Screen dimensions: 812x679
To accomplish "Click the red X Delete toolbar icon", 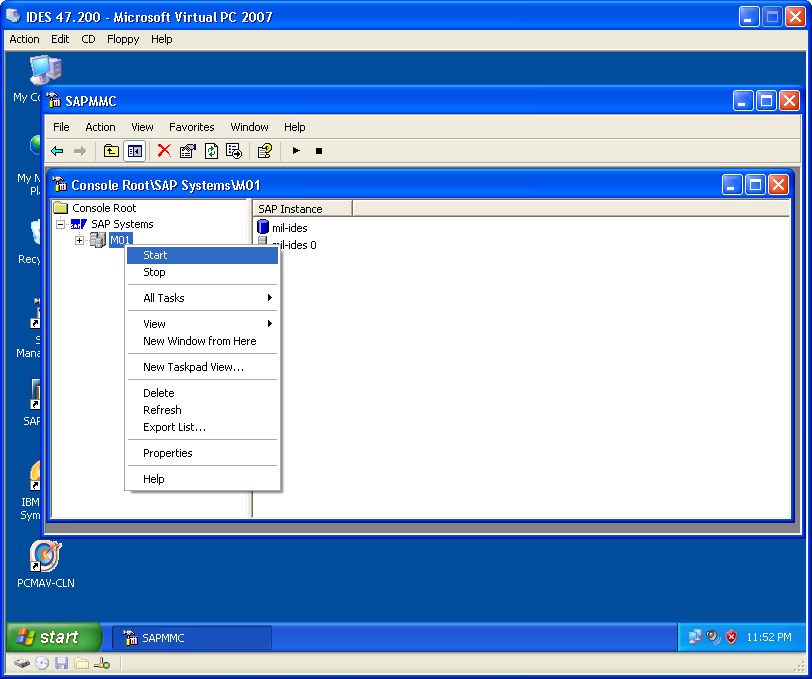I will pyautogui.click(x=164, y=151).
